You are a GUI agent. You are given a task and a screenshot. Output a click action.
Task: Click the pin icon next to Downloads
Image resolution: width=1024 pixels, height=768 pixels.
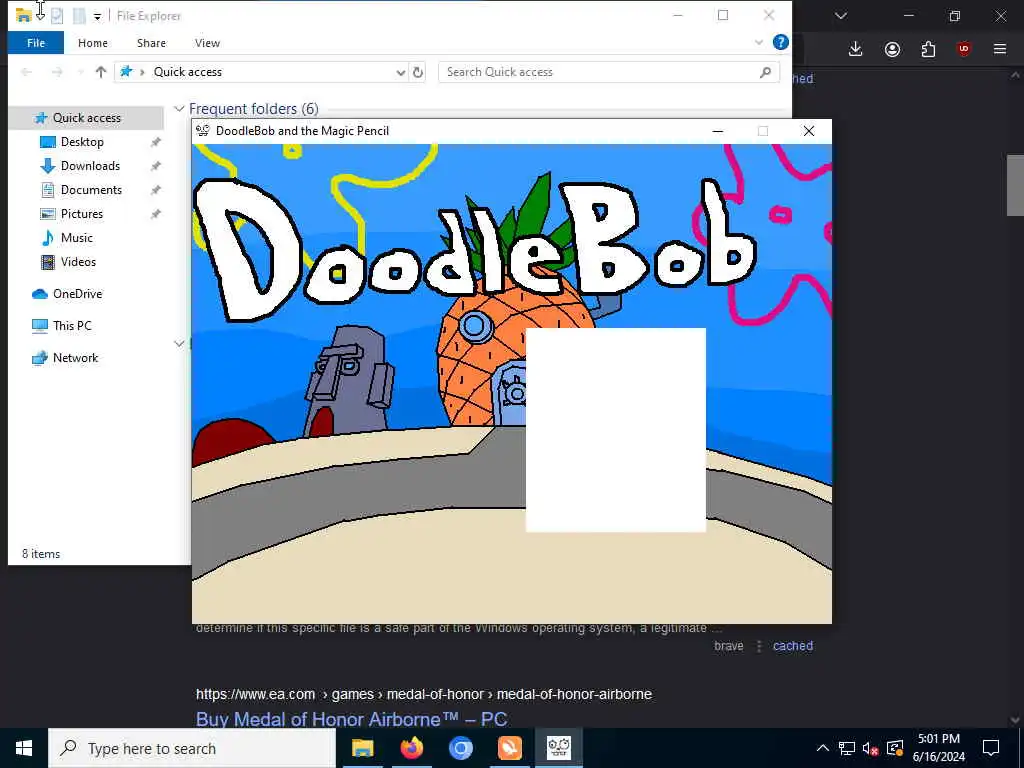155,166
